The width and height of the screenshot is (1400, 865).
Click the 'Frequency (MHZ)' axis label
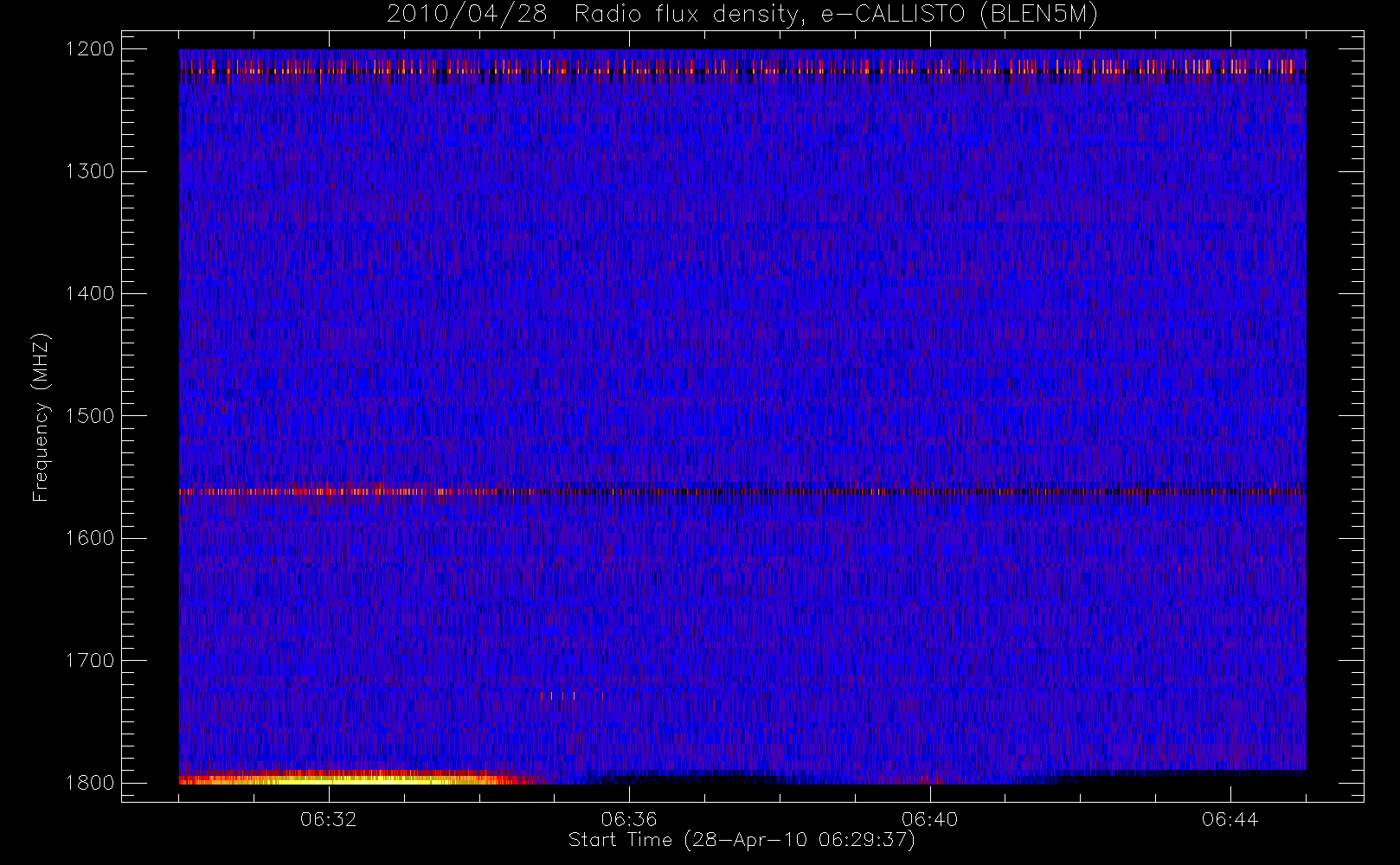[41, 418]
